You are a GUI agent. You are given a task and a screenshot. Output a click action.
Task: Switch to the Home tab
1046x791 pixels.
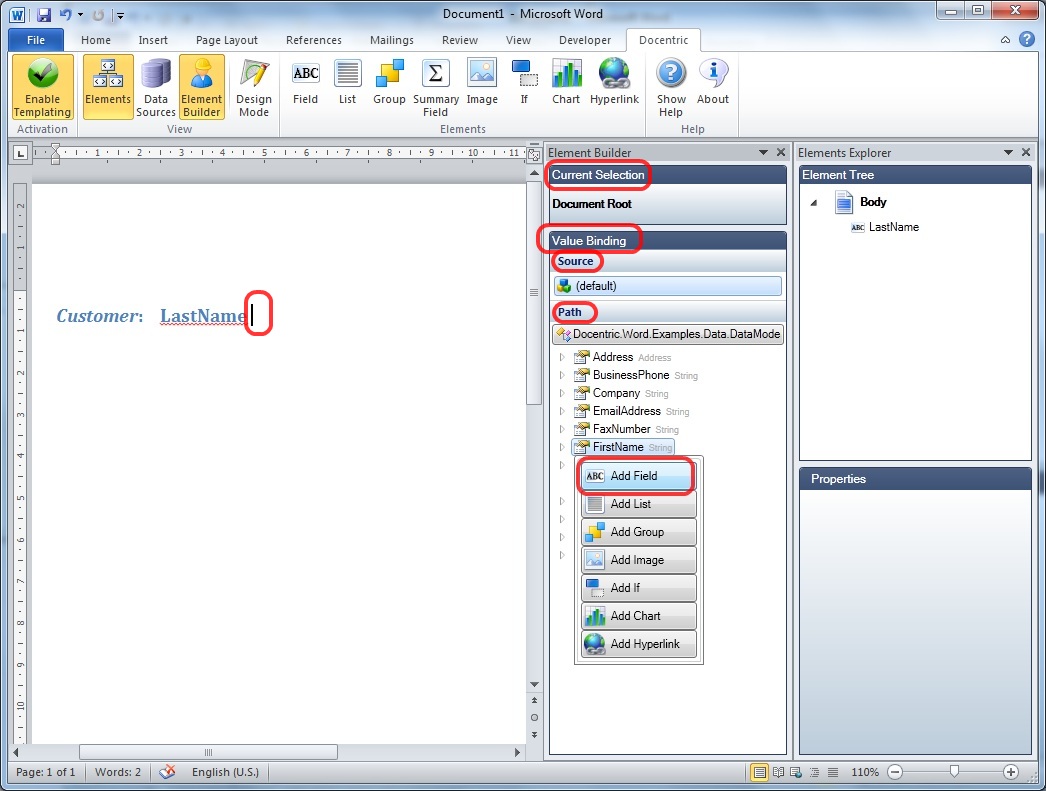coord(96,40)
